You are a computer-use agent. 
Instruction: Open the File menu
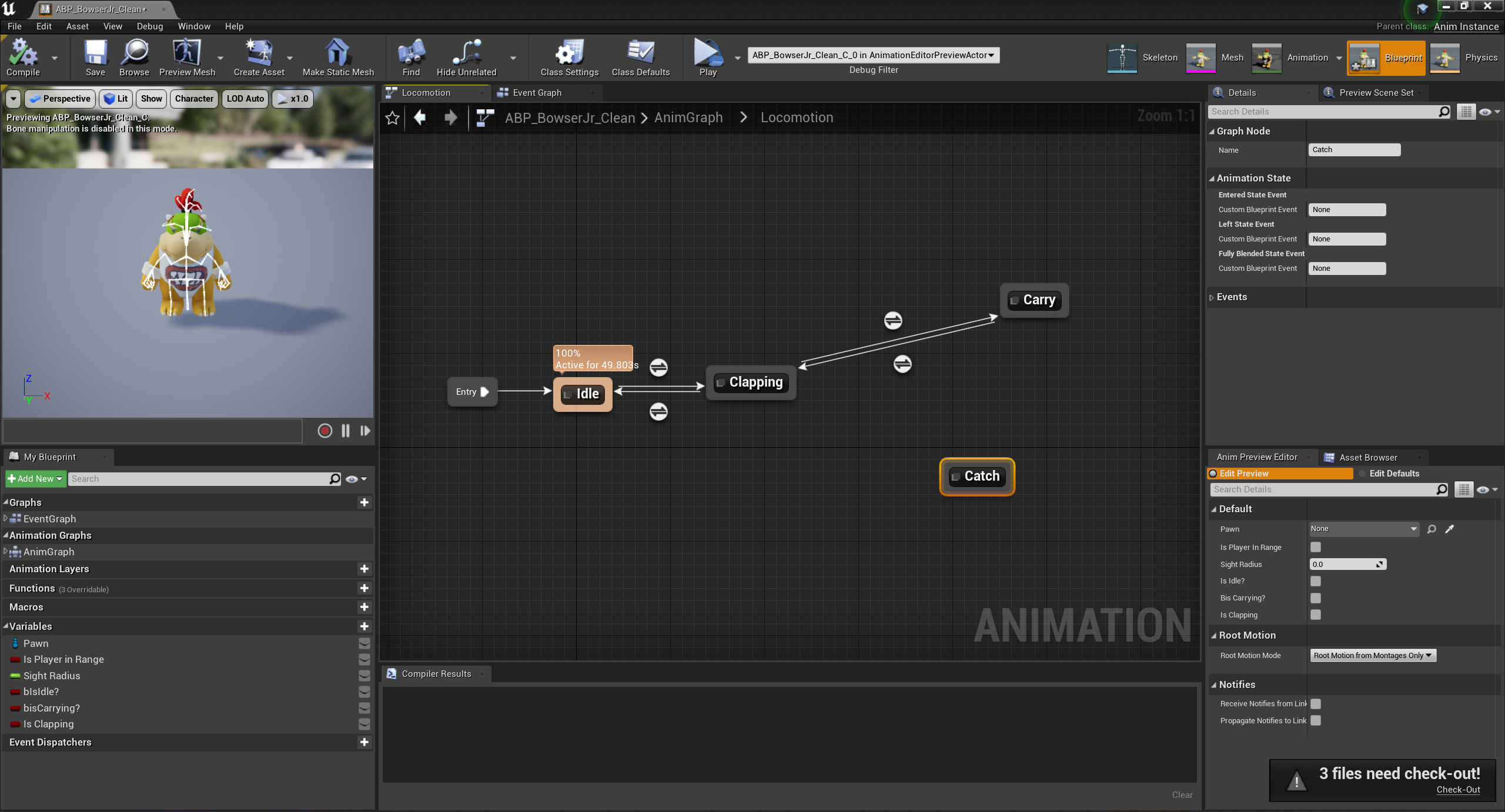coord(15,26)
